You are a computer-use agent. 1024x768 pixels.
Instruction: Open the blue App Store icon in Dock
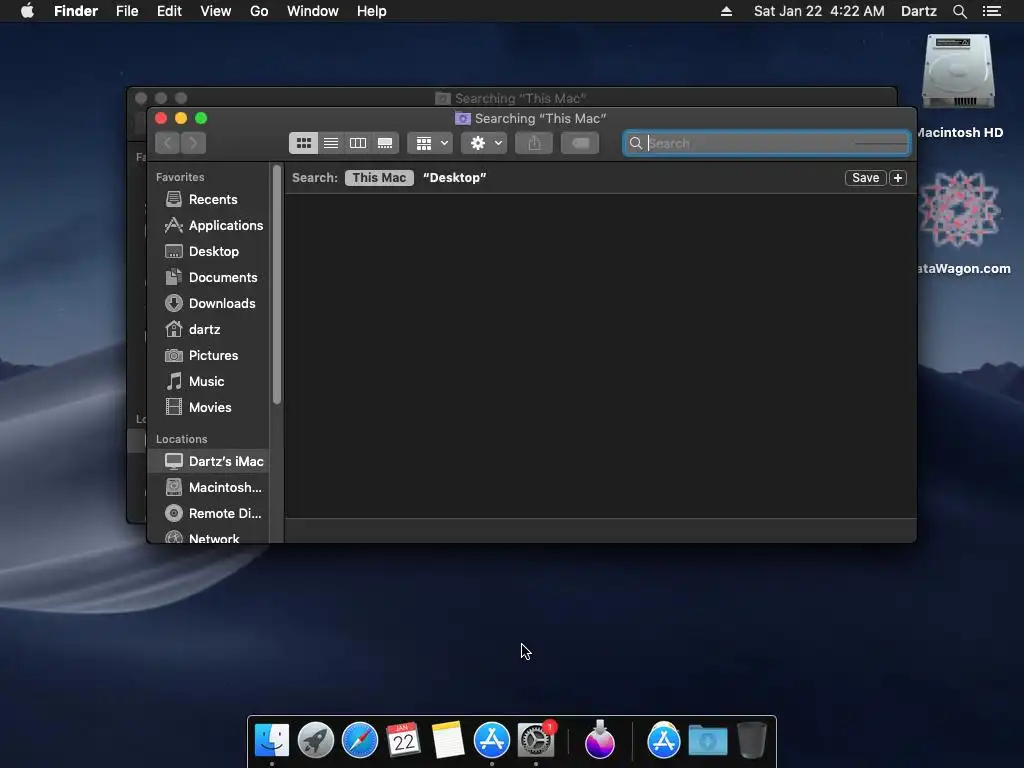pyautogui.click(x=491, y=740)
